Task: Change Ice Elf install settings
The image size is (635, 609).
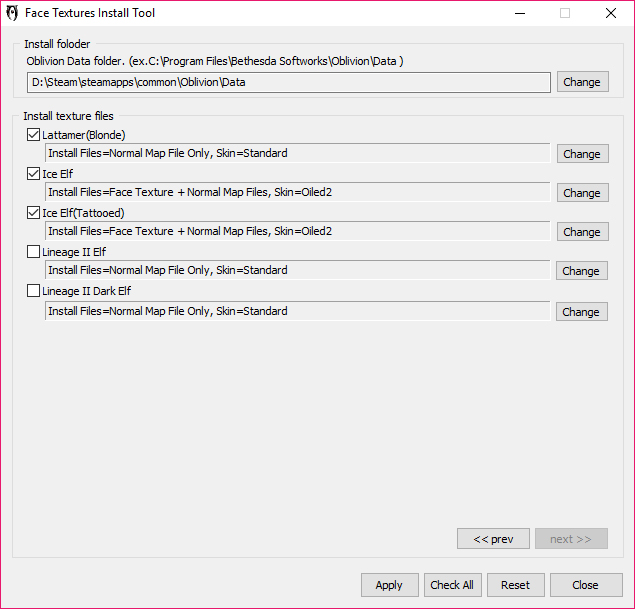Action: click(x=581, y=193)
